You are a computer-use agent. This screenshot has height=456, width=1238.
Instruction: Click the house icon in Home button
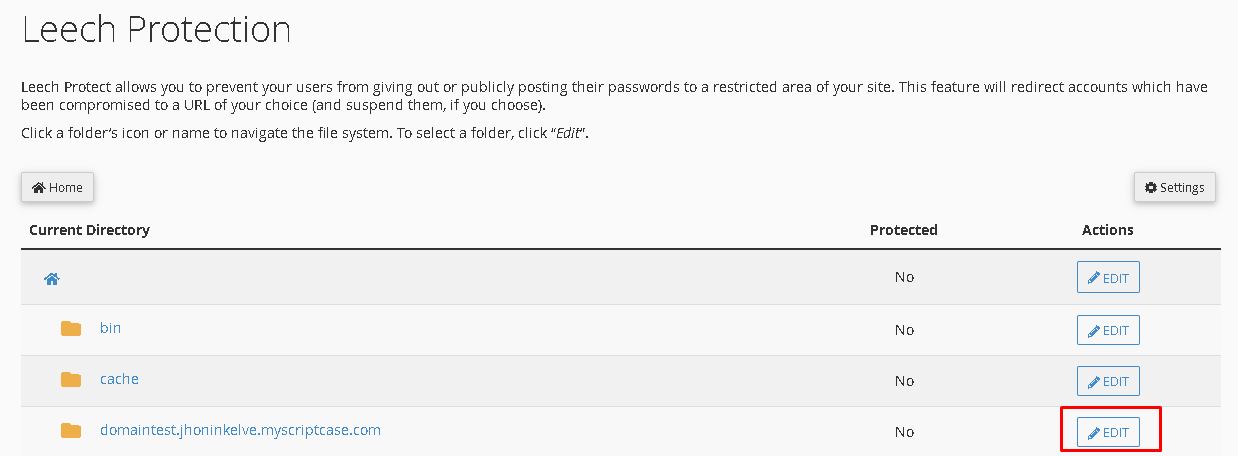point(39,187)
